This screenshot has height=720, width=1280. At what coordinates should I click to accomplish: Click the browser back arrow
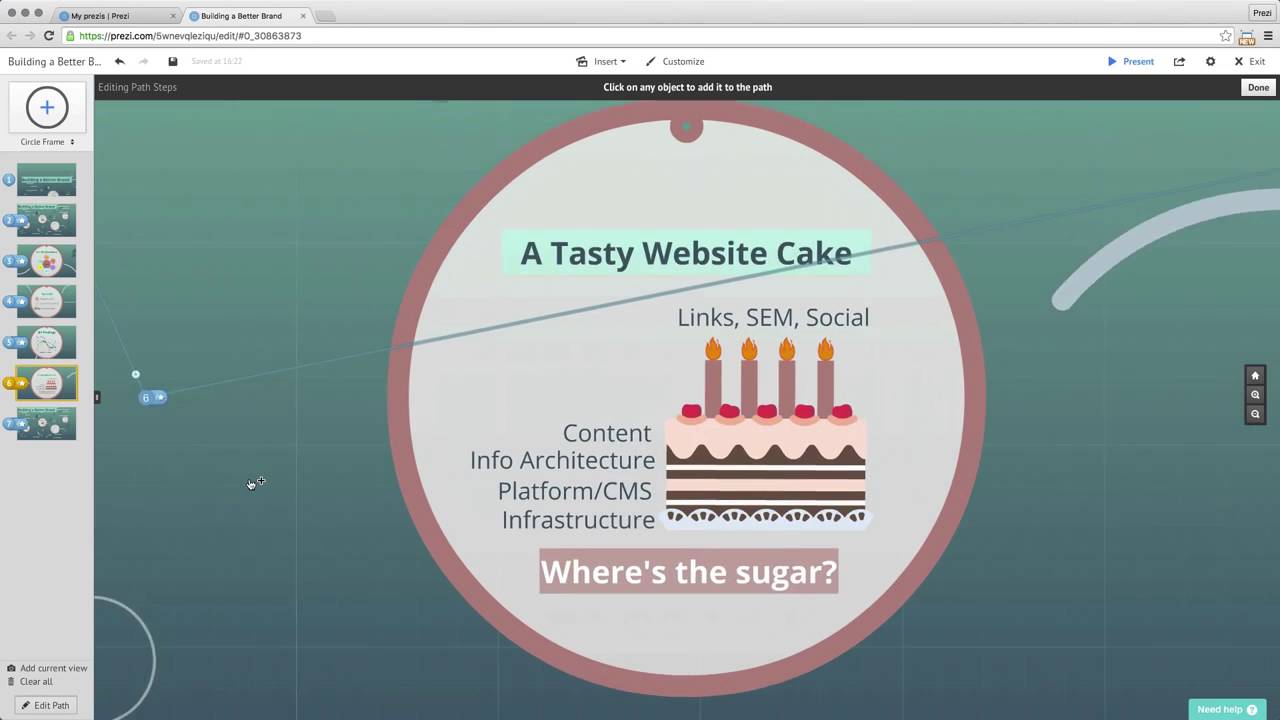(12, 36)
